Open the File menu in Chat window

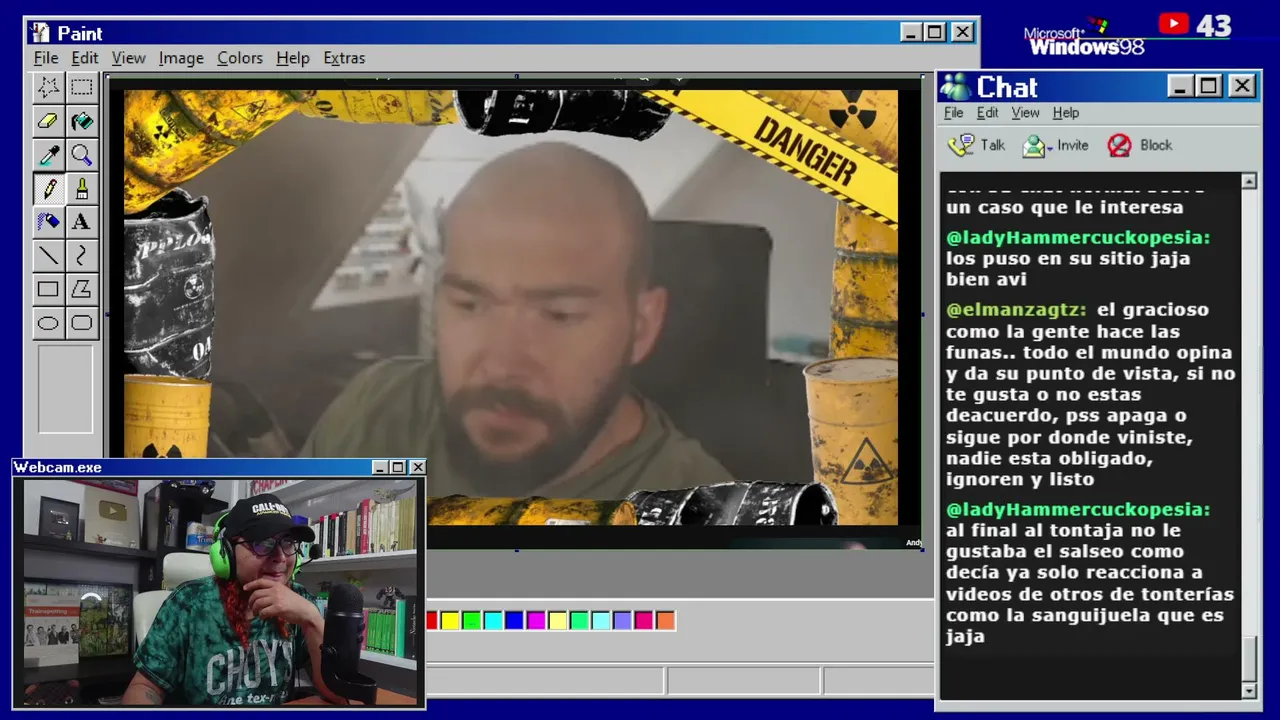(x=954, y=113)
